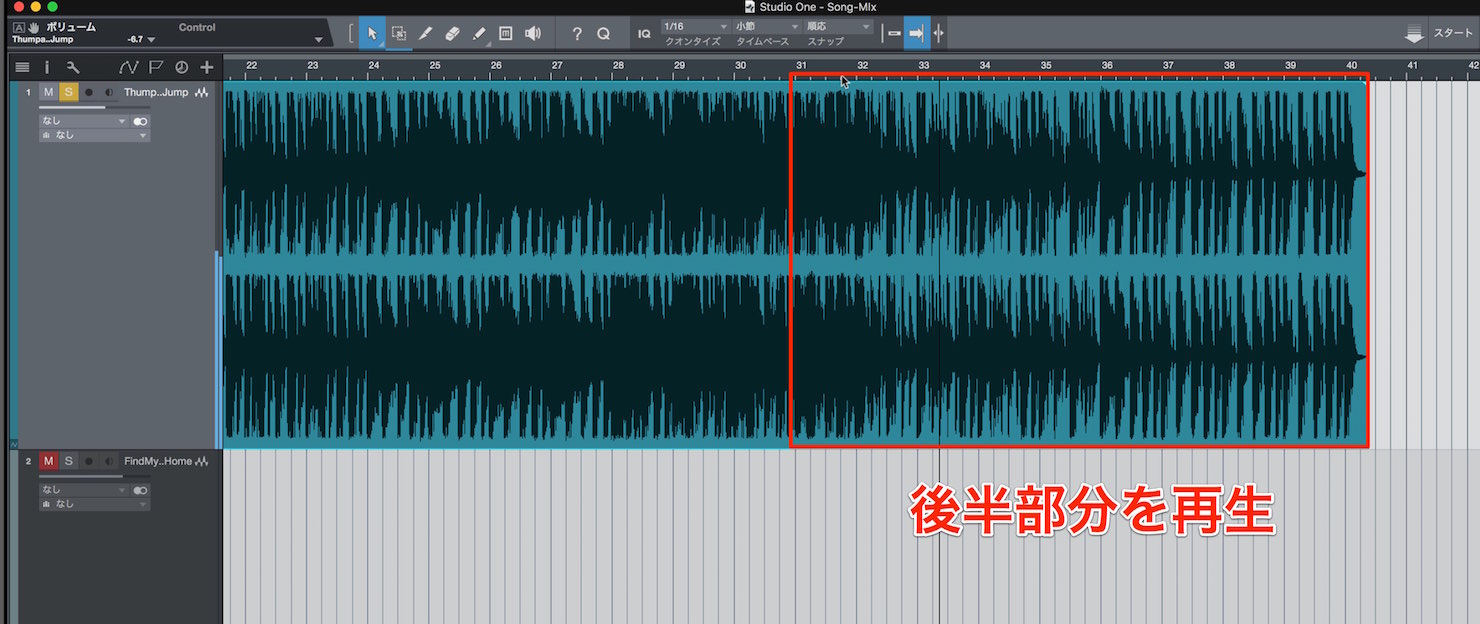Expand the Control panel dropdown arrow

[319, 40]
